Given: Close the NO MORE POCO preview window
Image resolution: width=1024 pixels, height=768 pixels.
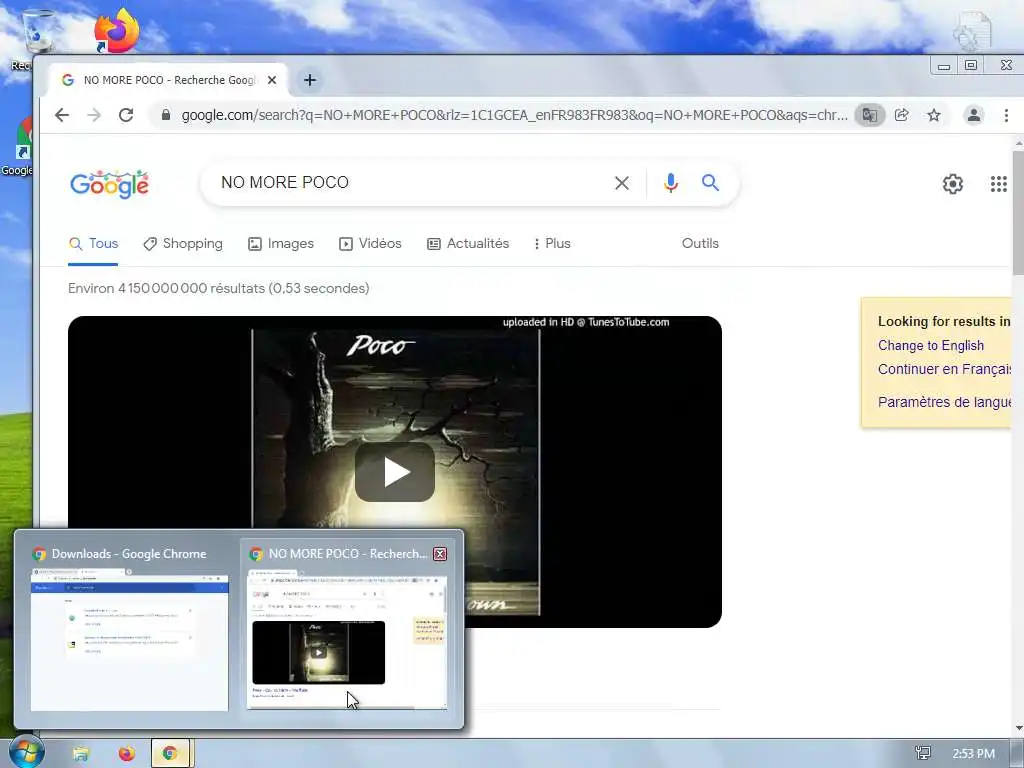Looking at the screenshot, I should click(440, 554).
